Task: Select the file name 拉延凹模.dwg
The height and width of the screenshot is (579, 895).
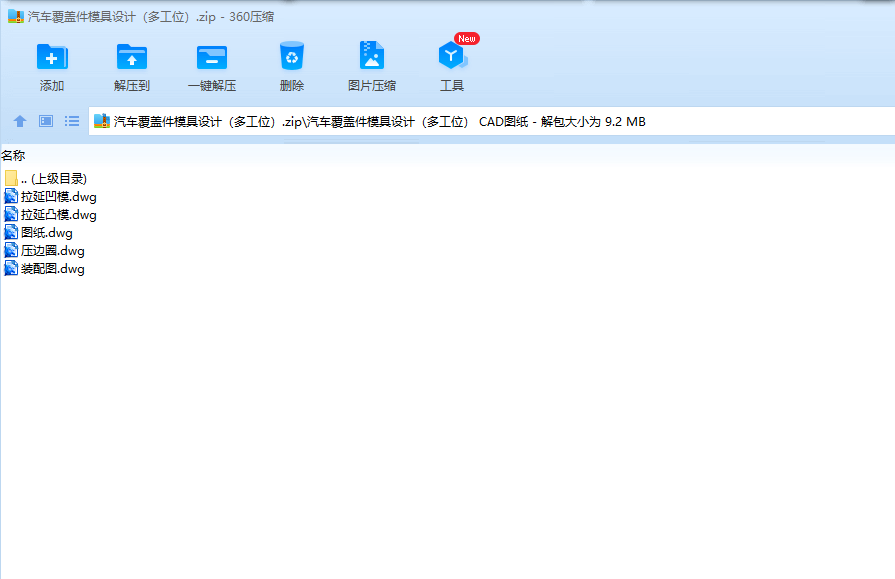Action: coord(59,197)
